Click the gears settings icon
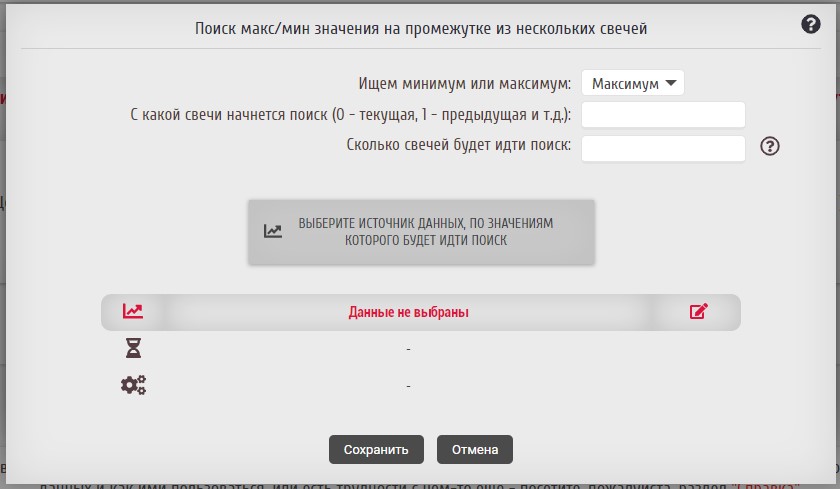840x489 pixels. pyautogui.click(x=133, y=384)
